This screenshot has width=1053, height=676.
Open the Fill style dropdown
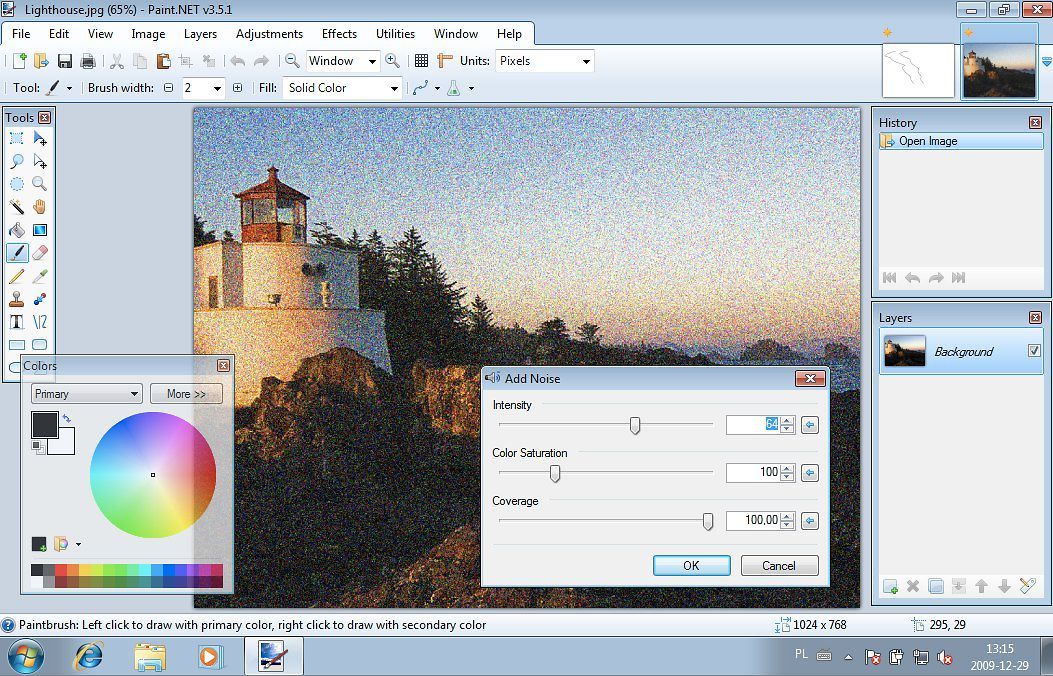point(343,88)
